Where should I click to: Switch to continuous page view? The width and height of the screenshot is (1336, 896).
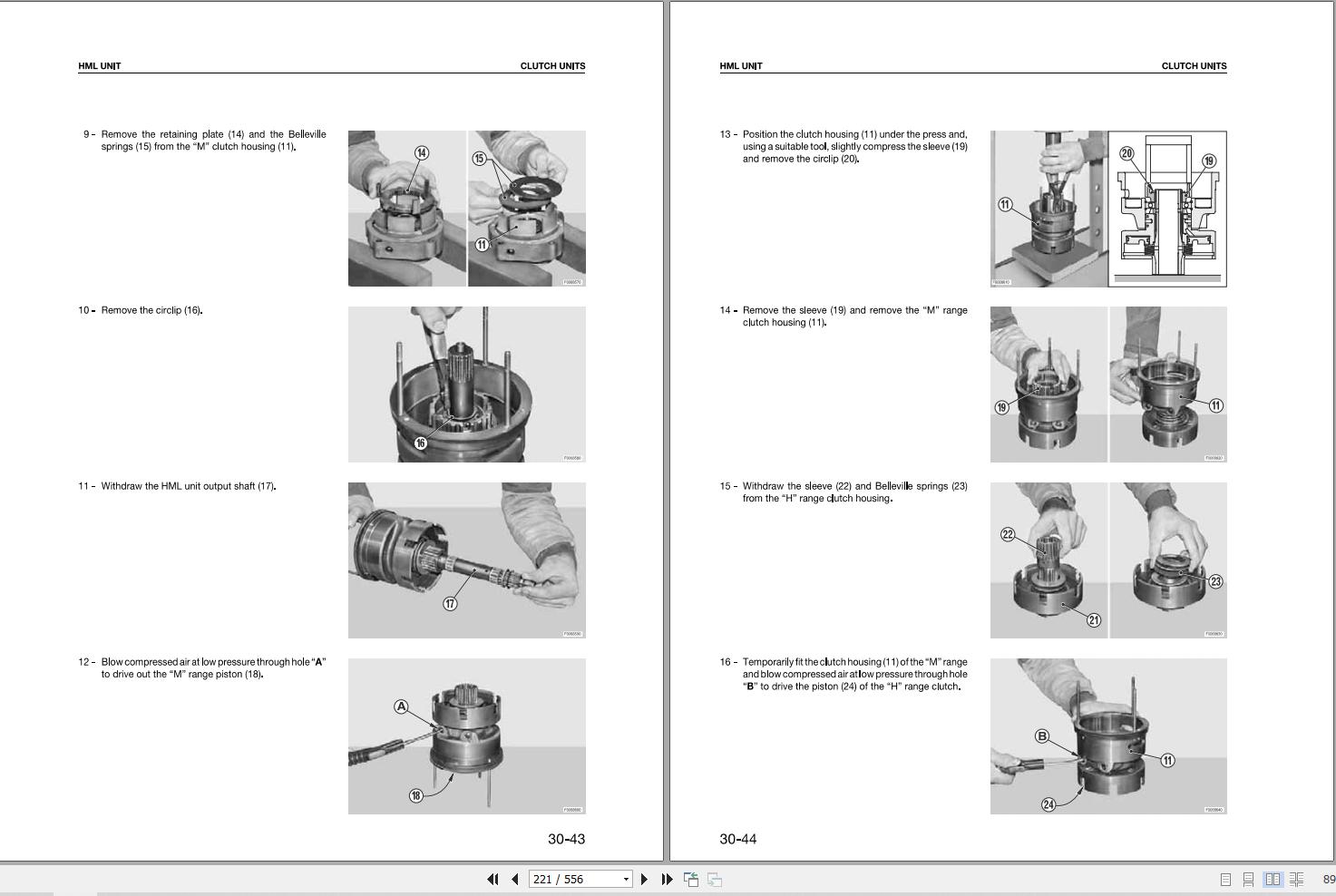[x=1248, y=879]
